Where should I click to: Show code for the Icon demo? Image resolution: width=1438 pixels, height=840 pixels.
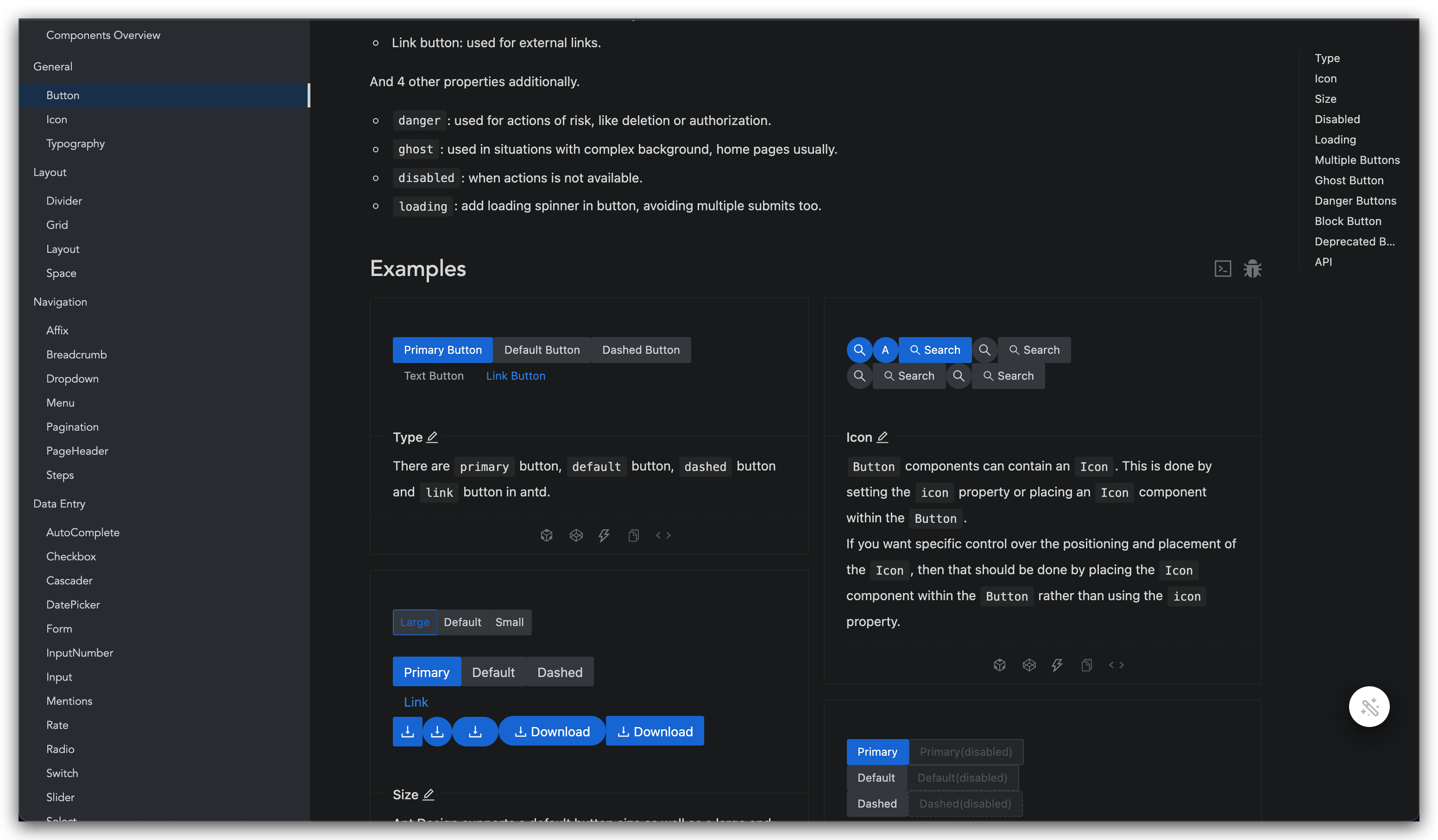click(1116, 665)
